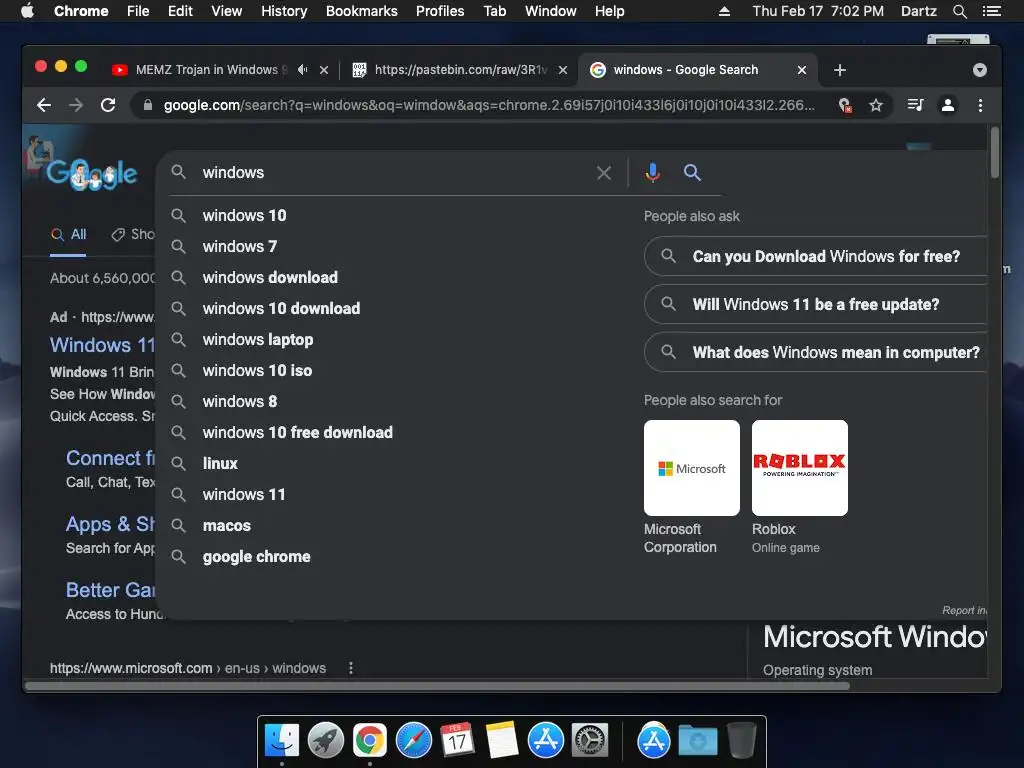Open the Apple menu
Image resolution: width=1024 pixels, height=768 pixels.
27,10
